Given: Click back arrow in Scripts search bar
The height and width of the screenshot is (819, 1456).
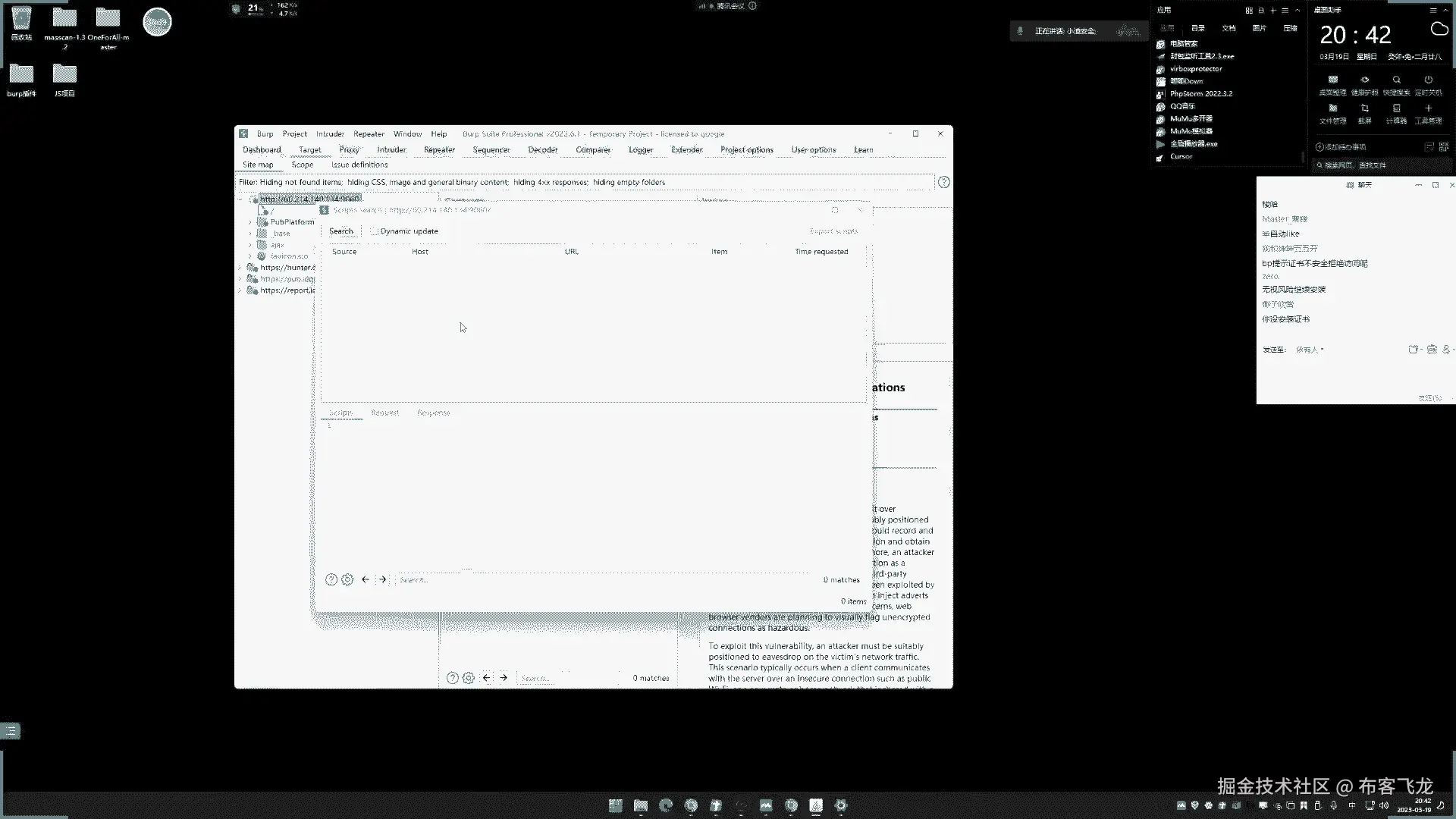Looking at the screenshot, I should click(x=366, y=579).
